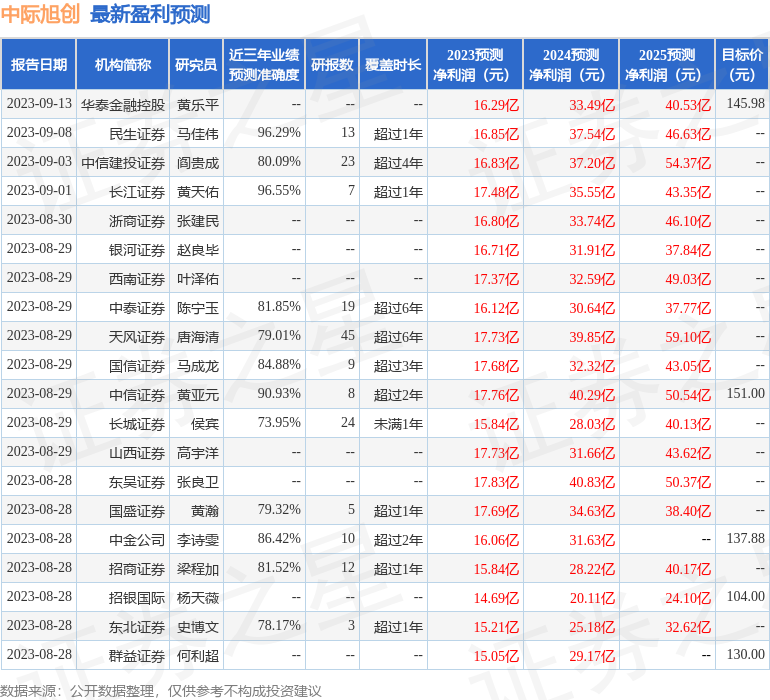Click the 数据来源 footnote text
Image resolution: width=770 pixels, height=700 pixels.
tap(161, 691)
